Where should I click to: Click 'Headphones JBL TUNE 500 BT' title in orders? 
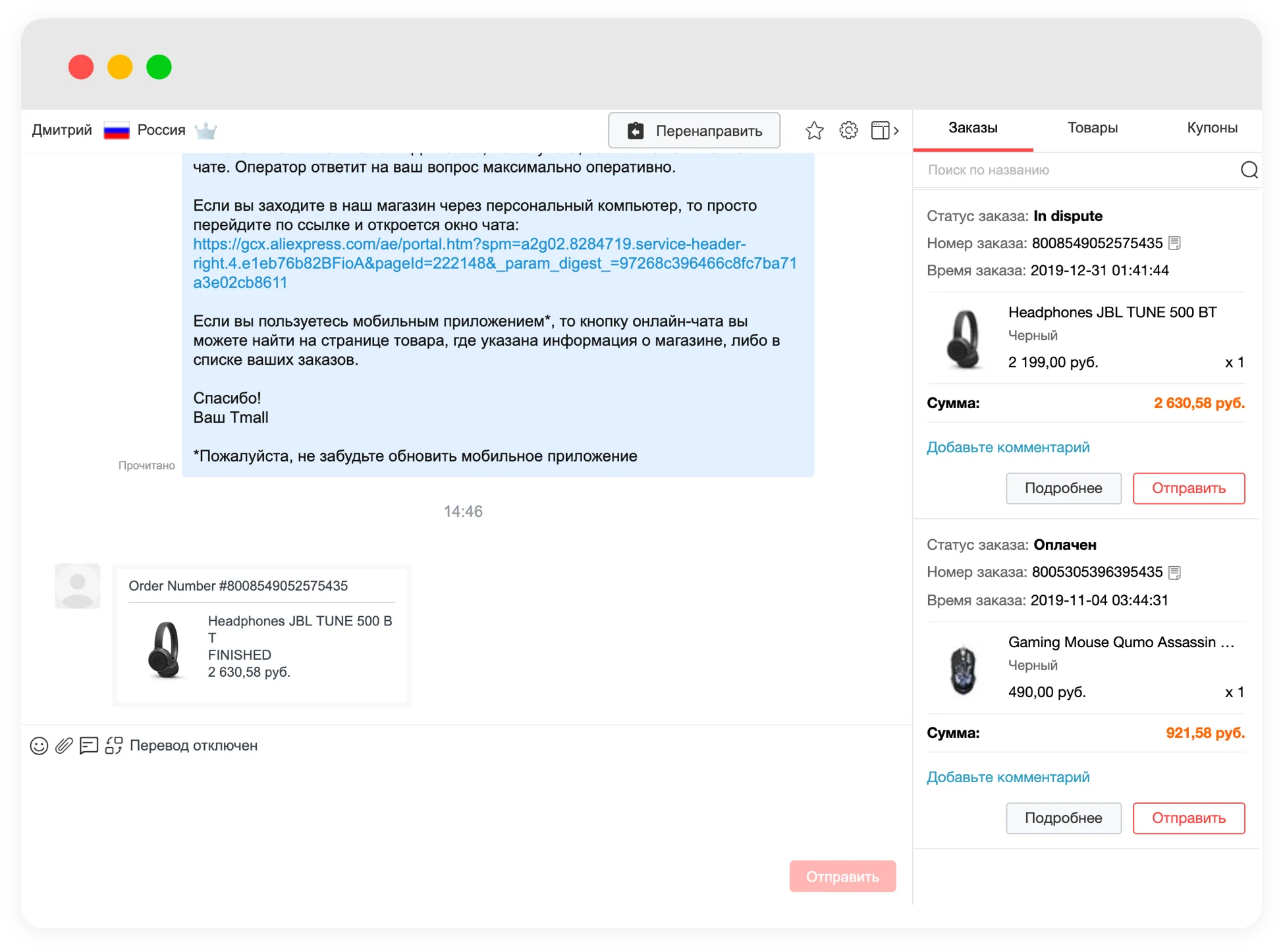[x=1112, y=312]
